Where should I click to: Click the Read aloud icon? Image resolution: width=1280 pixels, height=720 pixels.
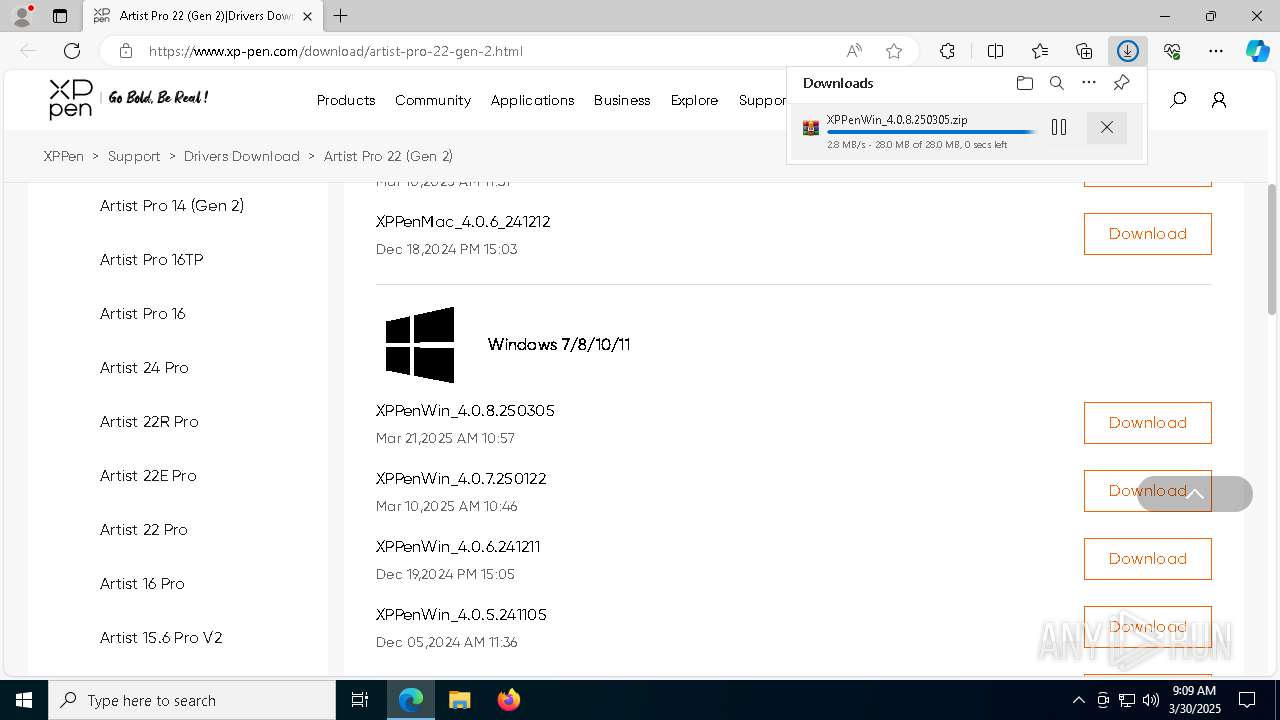click(x=854, y=51)
